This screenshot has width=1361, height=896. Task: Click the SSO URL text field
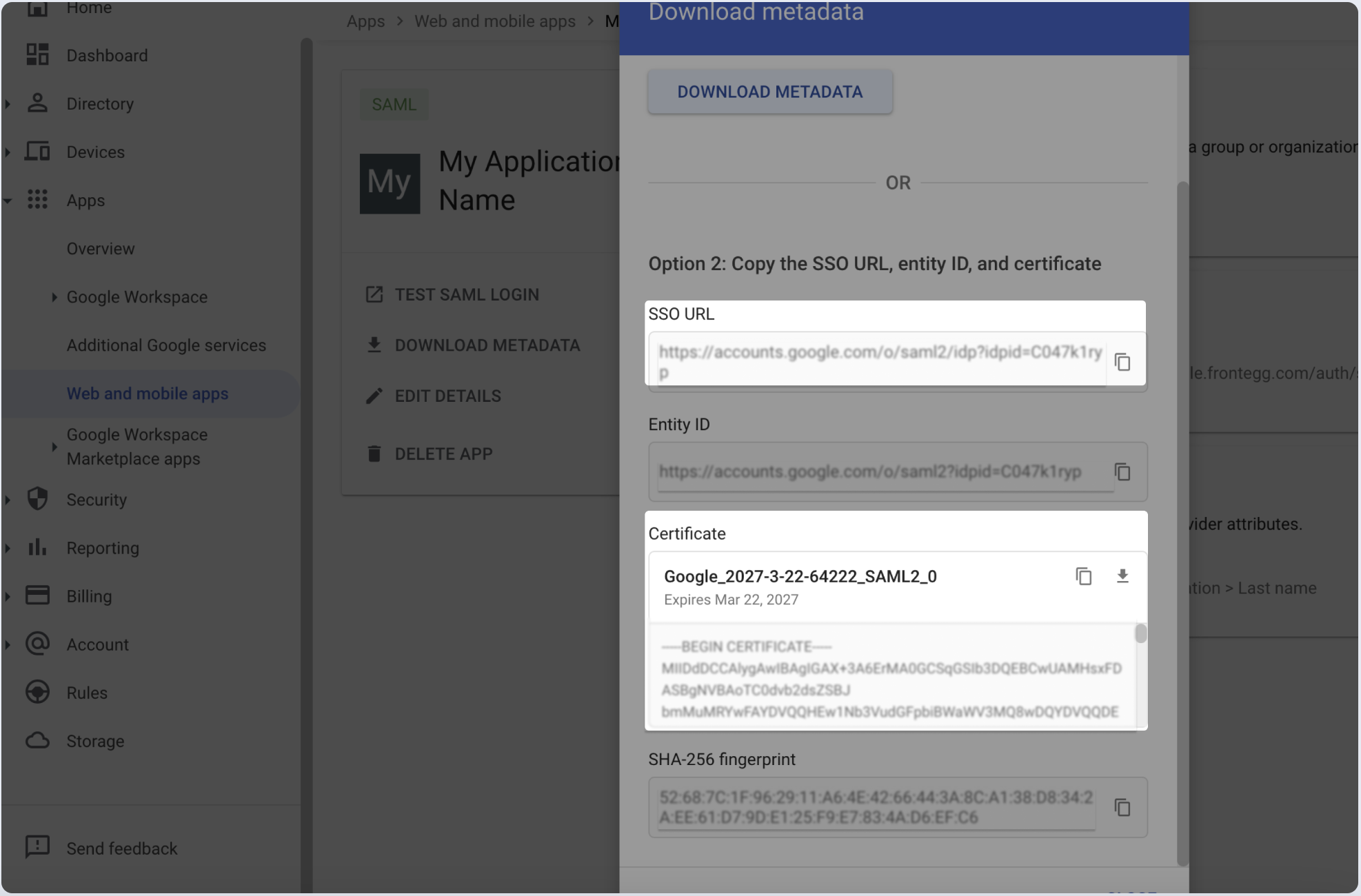pyautogui.click(x=879, y=361)
